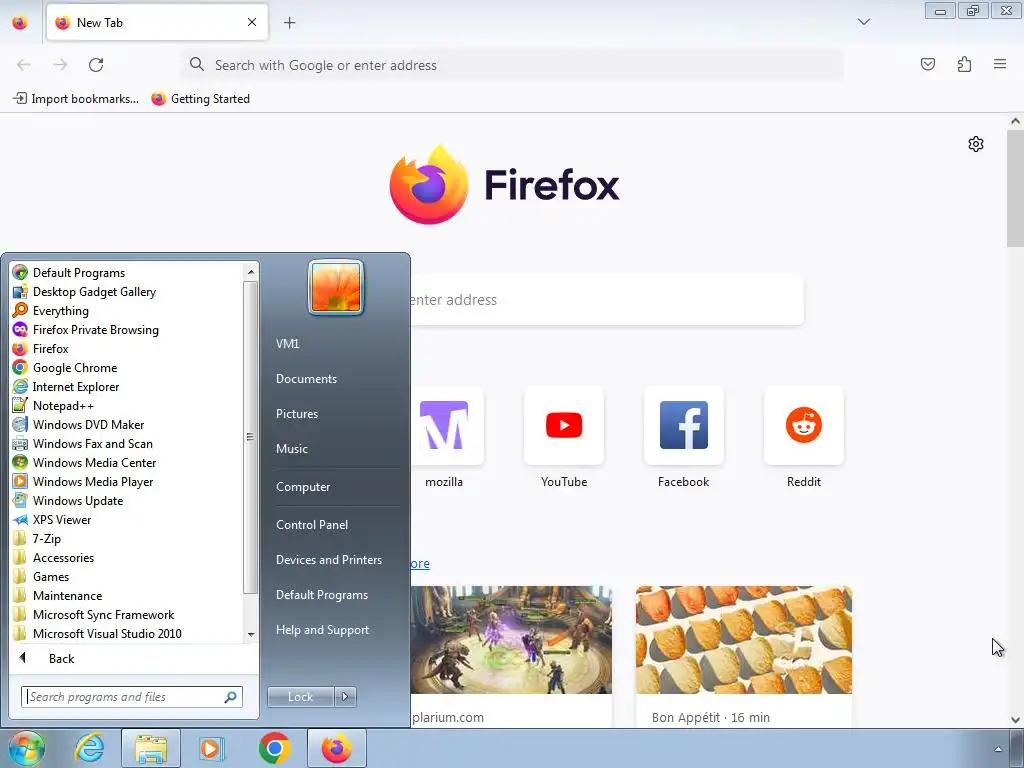The height and width of the screenshot is (768, 1024).
Task: Show hidden system tray icons arrow
Action: [x=997, y=748]
